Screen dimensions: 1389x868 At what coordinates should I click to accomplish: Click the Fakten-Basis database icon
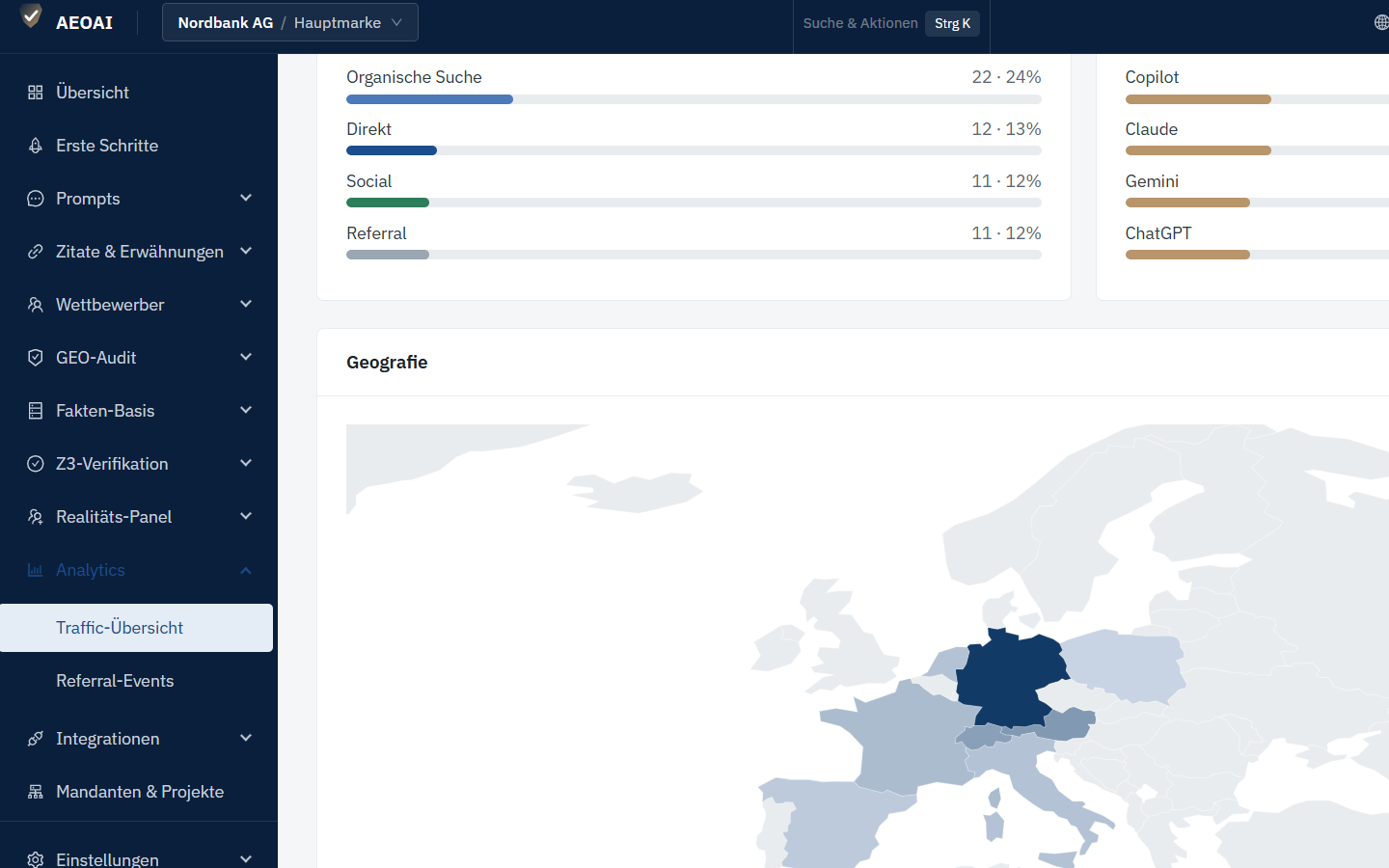(36, 411)
